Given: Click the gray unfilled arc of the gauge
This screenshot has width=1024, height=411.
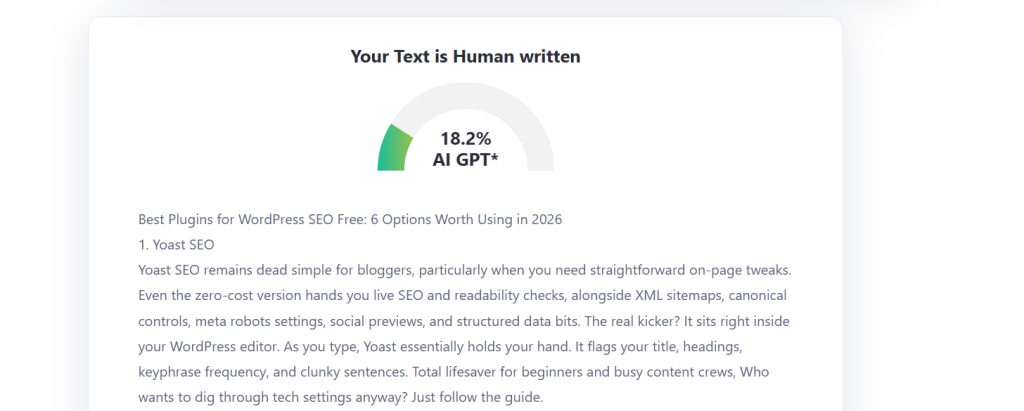Looking at the screenshot, I should (x=483, y=105).
